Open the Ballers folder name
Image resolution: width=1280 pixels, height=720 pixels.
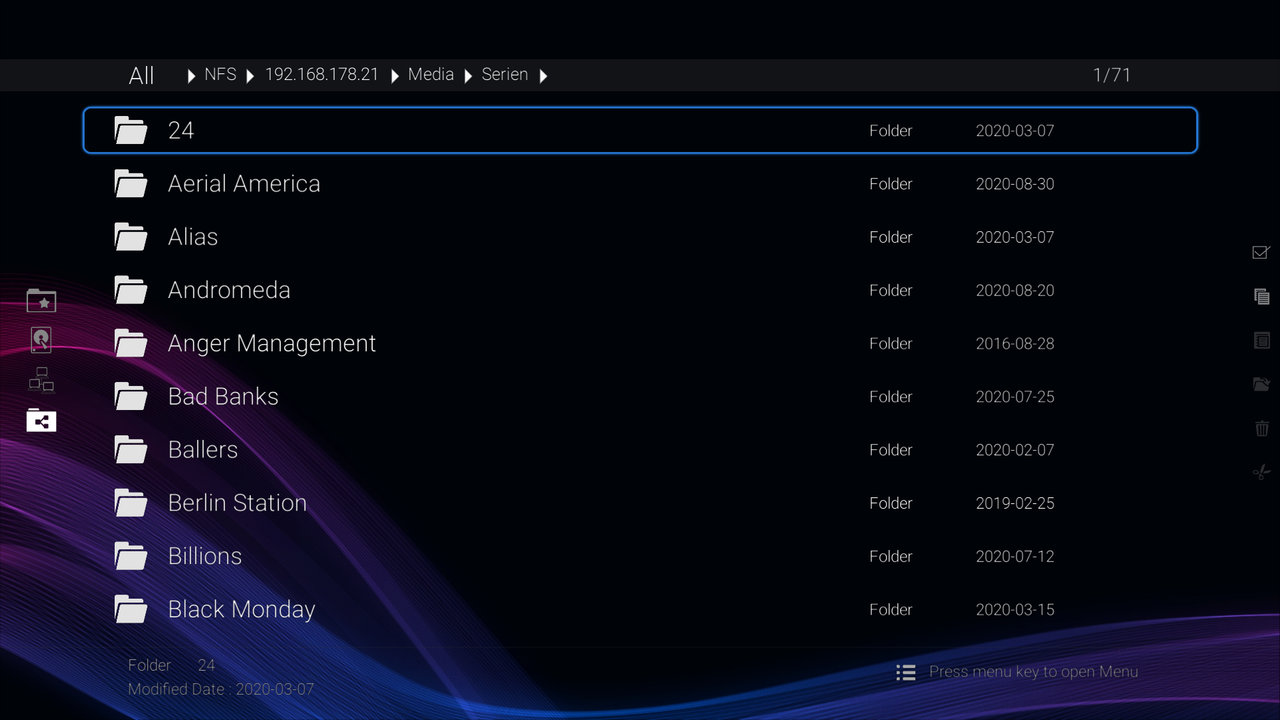coord(203,449)
